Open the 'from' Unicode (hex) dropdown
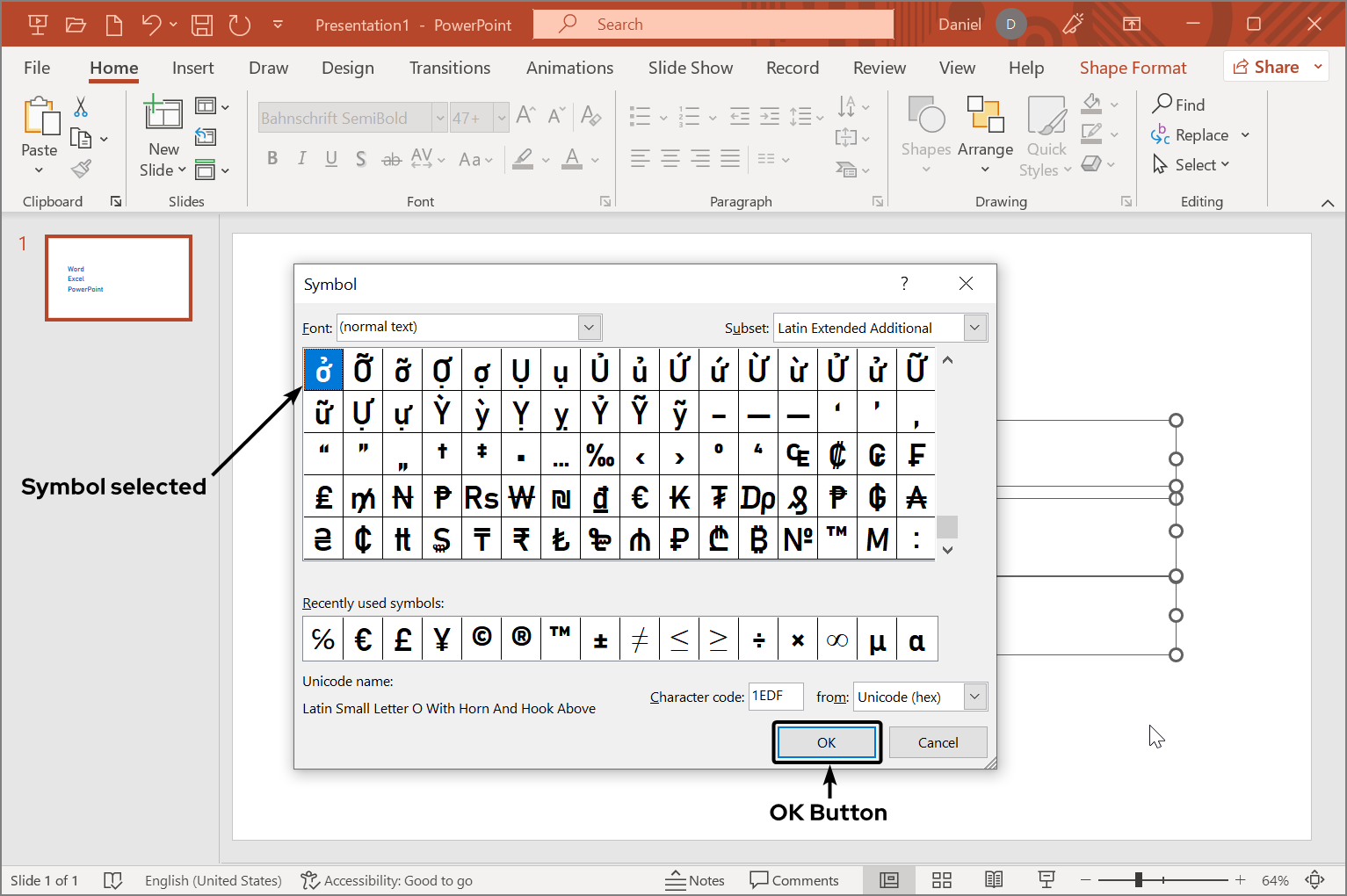 tap(974, 697)
